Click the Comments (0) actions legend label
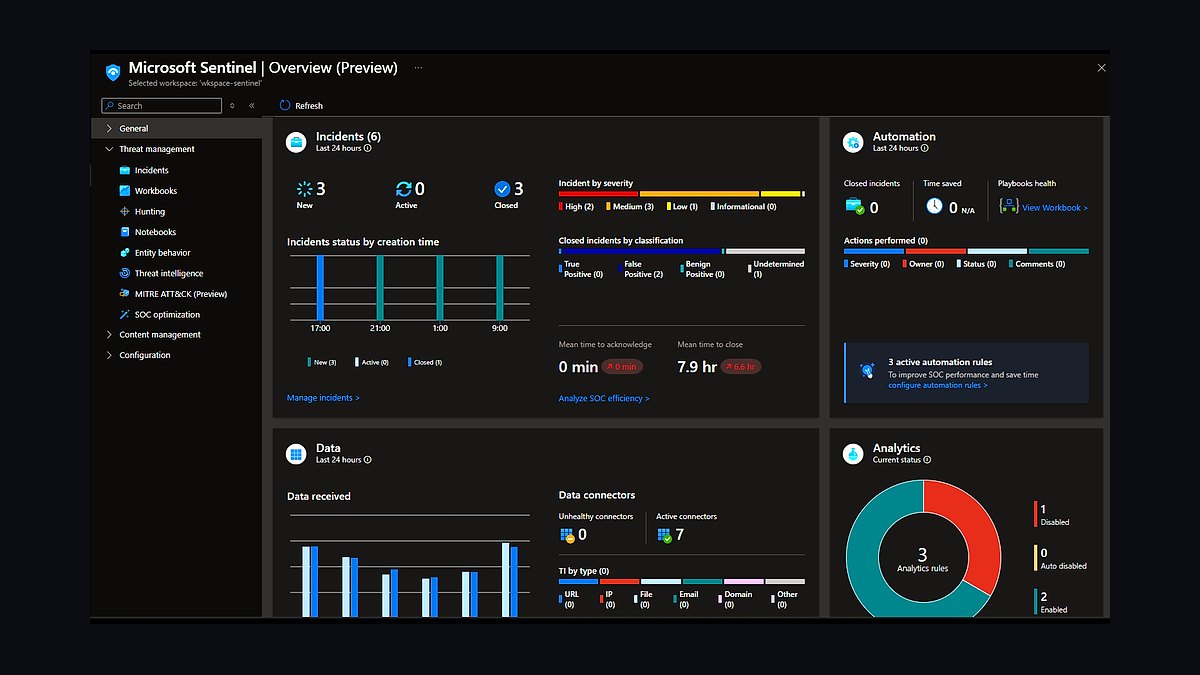This screenshot has height=675, width=1200. pyautogui.click(x=1040, y=264)
